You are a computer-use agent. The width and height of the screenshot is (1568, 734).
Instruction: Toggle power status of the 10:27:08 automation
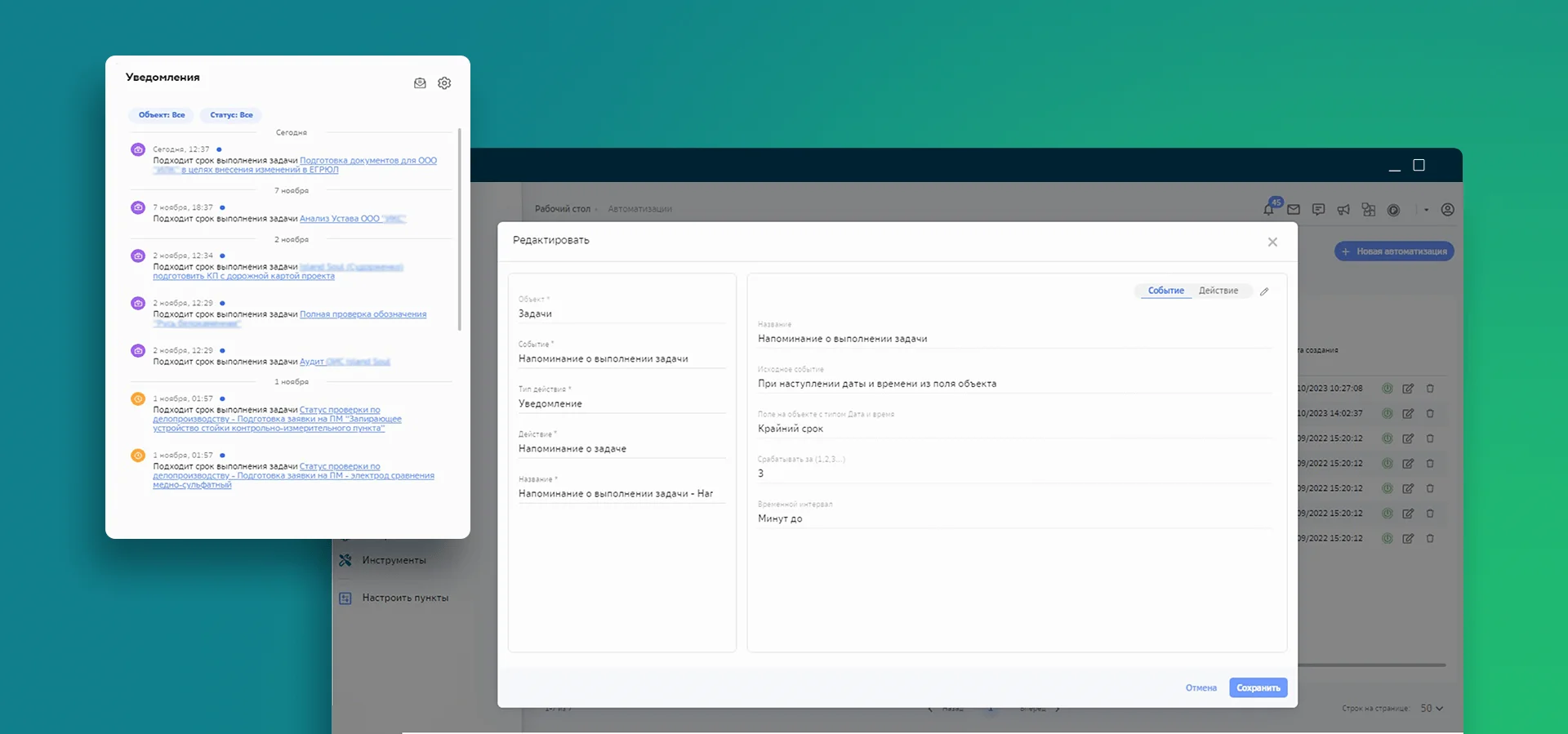coord(1387,389)
